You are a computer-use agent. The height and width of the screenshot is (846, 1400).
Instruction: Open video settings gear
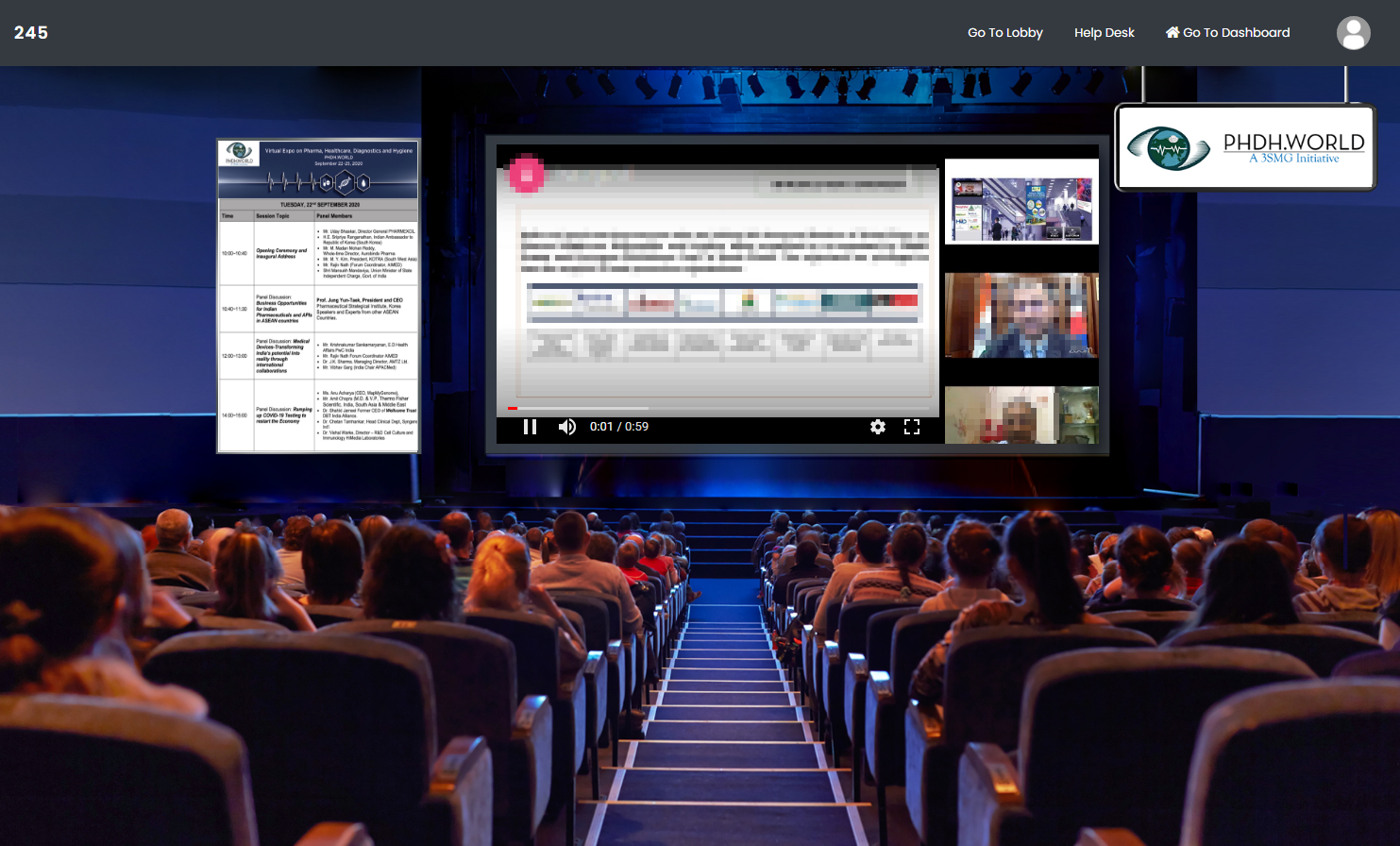pos(878,427)
